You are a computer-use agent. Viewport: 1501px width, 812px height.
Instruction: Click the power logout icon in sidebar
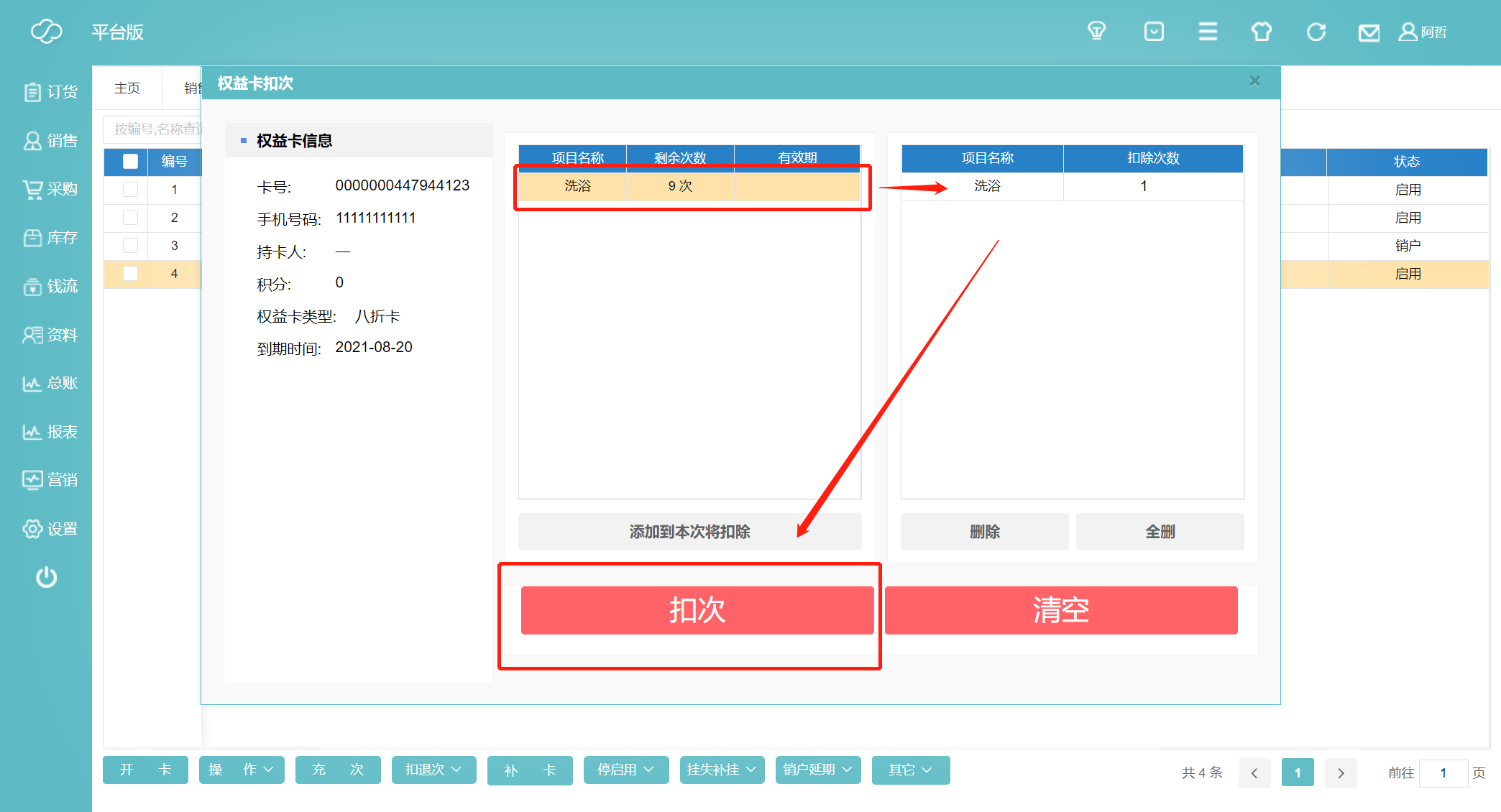pos(46,577)
